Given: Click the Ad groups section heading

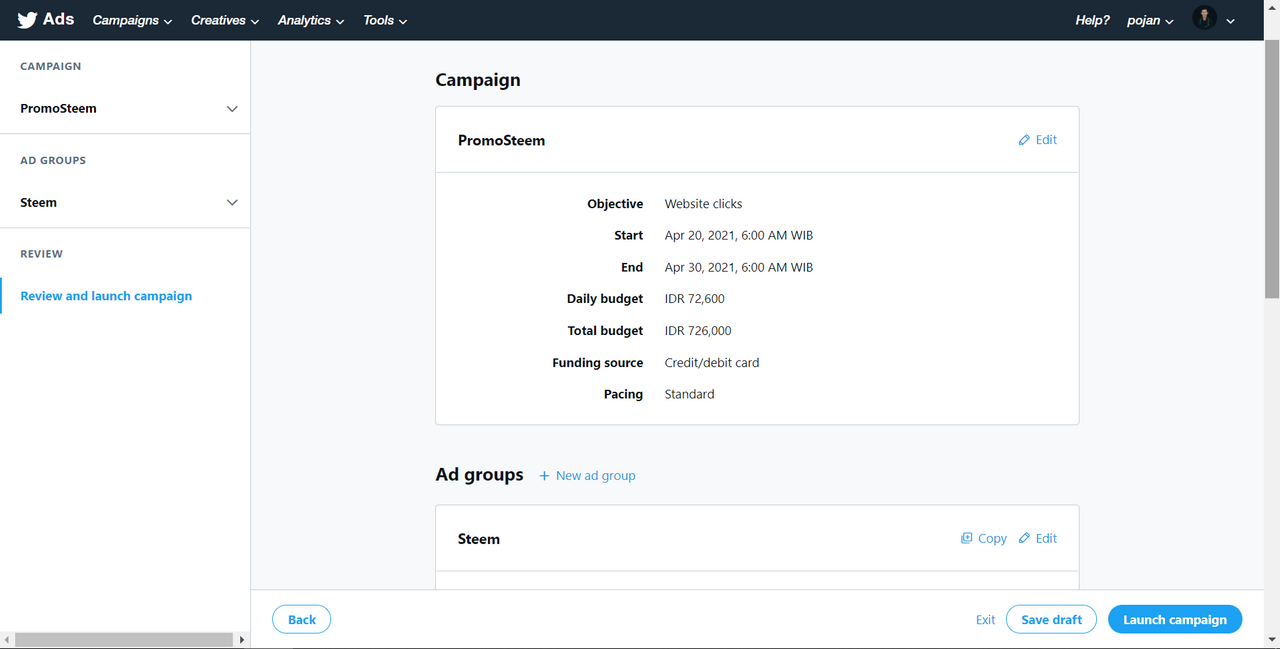Looking at the screenshot, I should [x=479, y=475].
